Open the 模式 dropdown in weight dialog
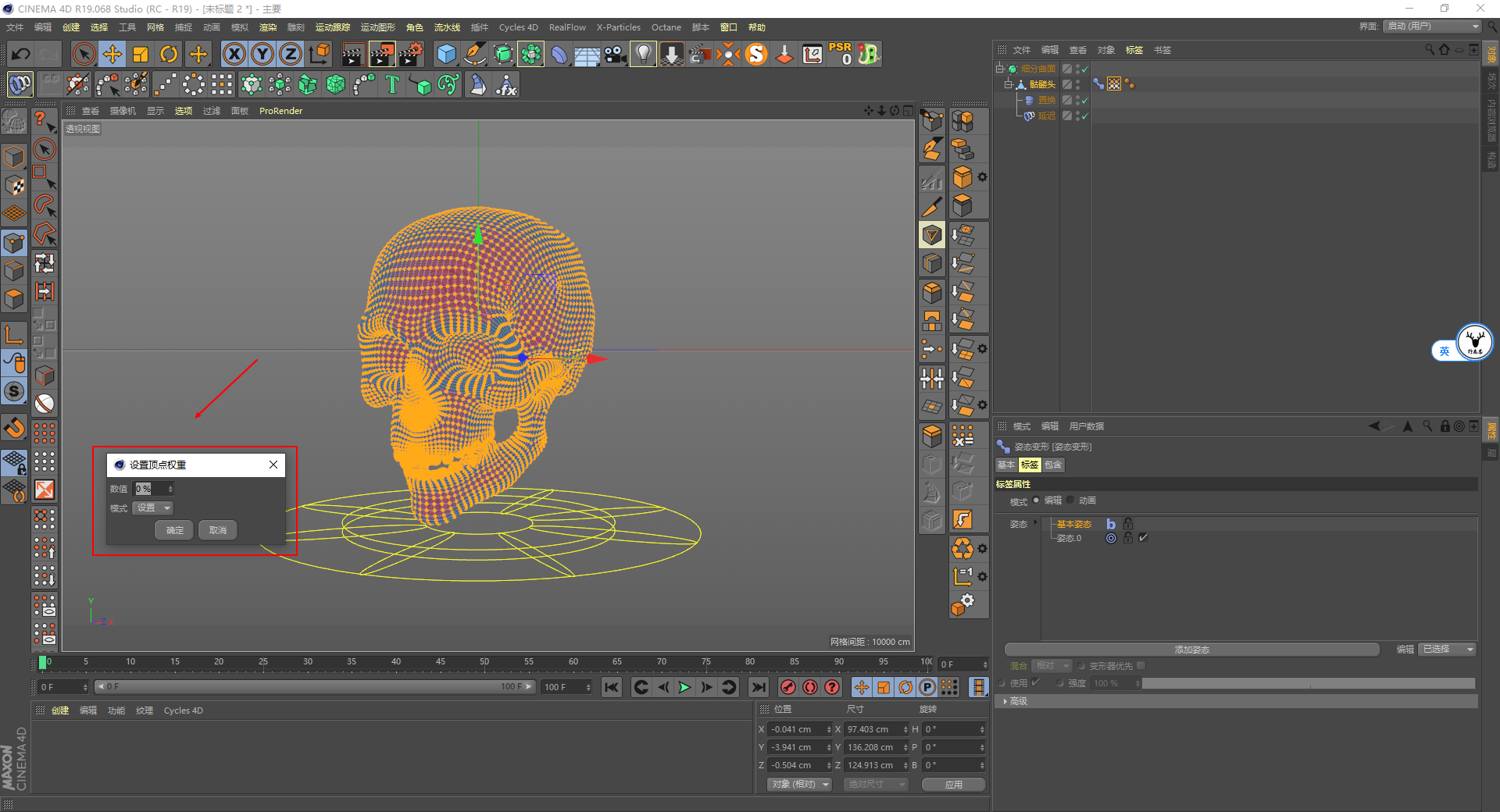The image size is (1500, 812). point(153,508)
